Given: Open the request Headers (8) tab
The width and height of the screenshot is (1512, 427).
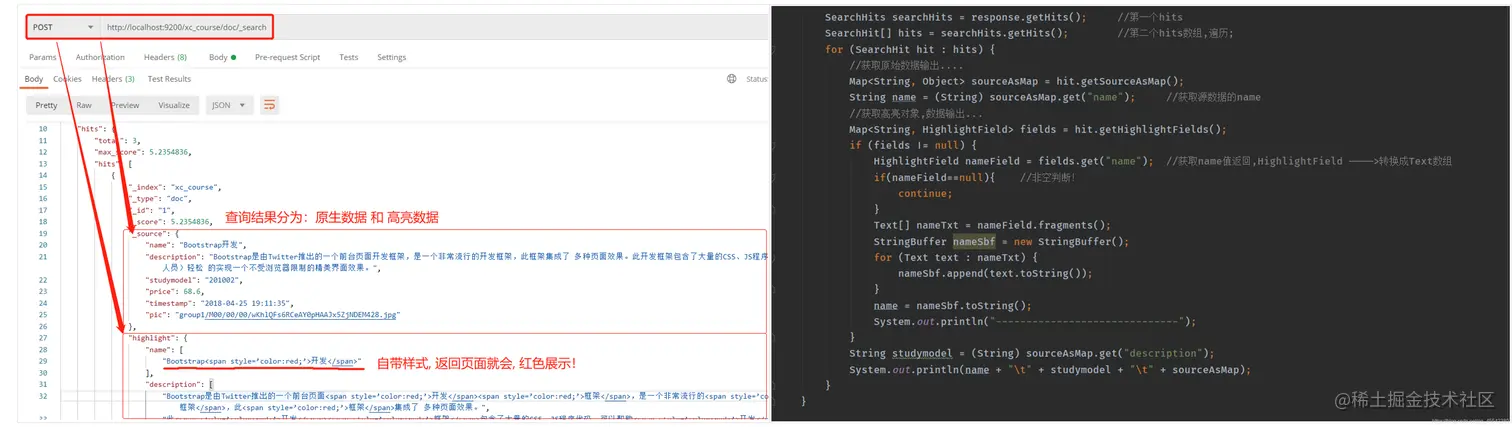Looking at the screenshot, I should [167, 57].
